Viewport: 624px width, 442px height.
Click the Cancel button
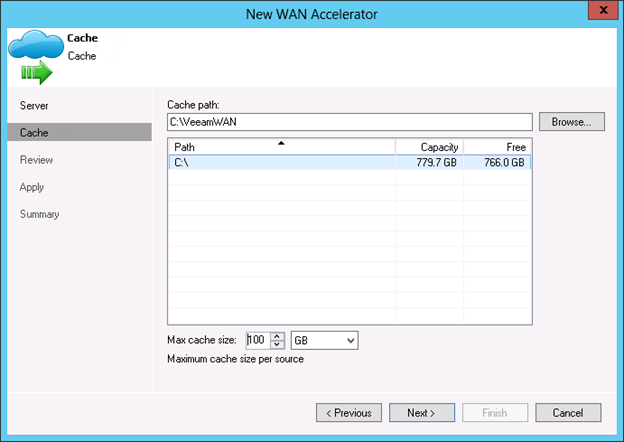(x=568, y=413)
